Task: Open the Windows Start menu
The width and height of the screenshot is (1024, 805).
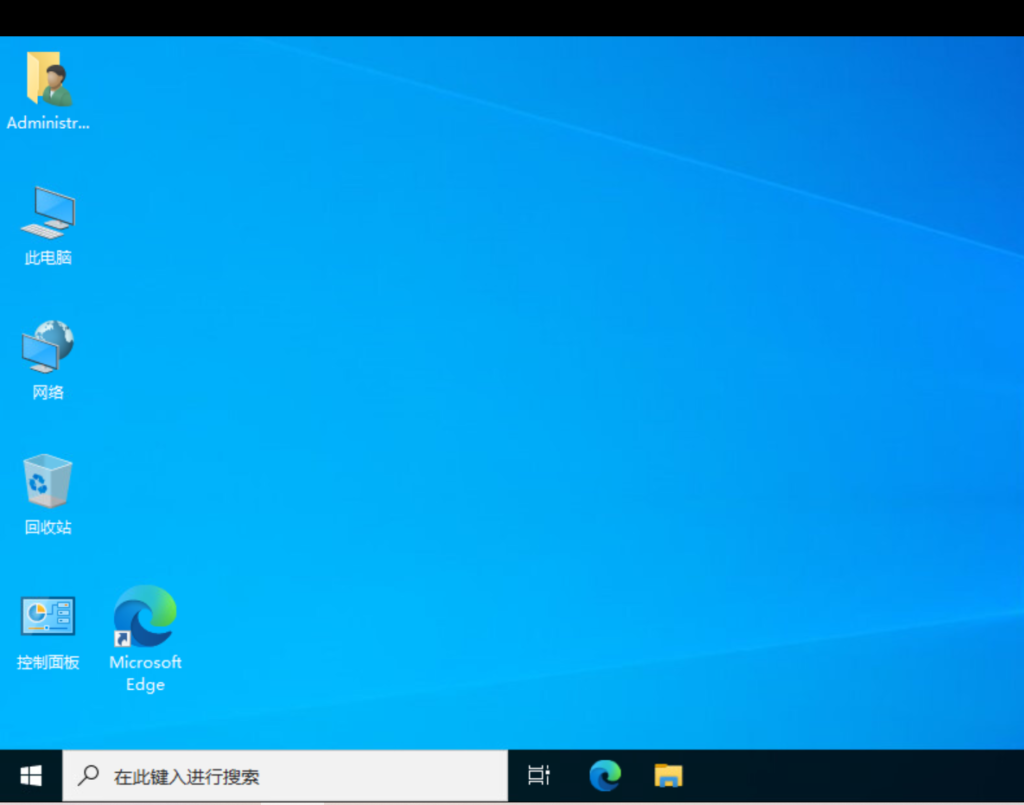Action: 31,776
